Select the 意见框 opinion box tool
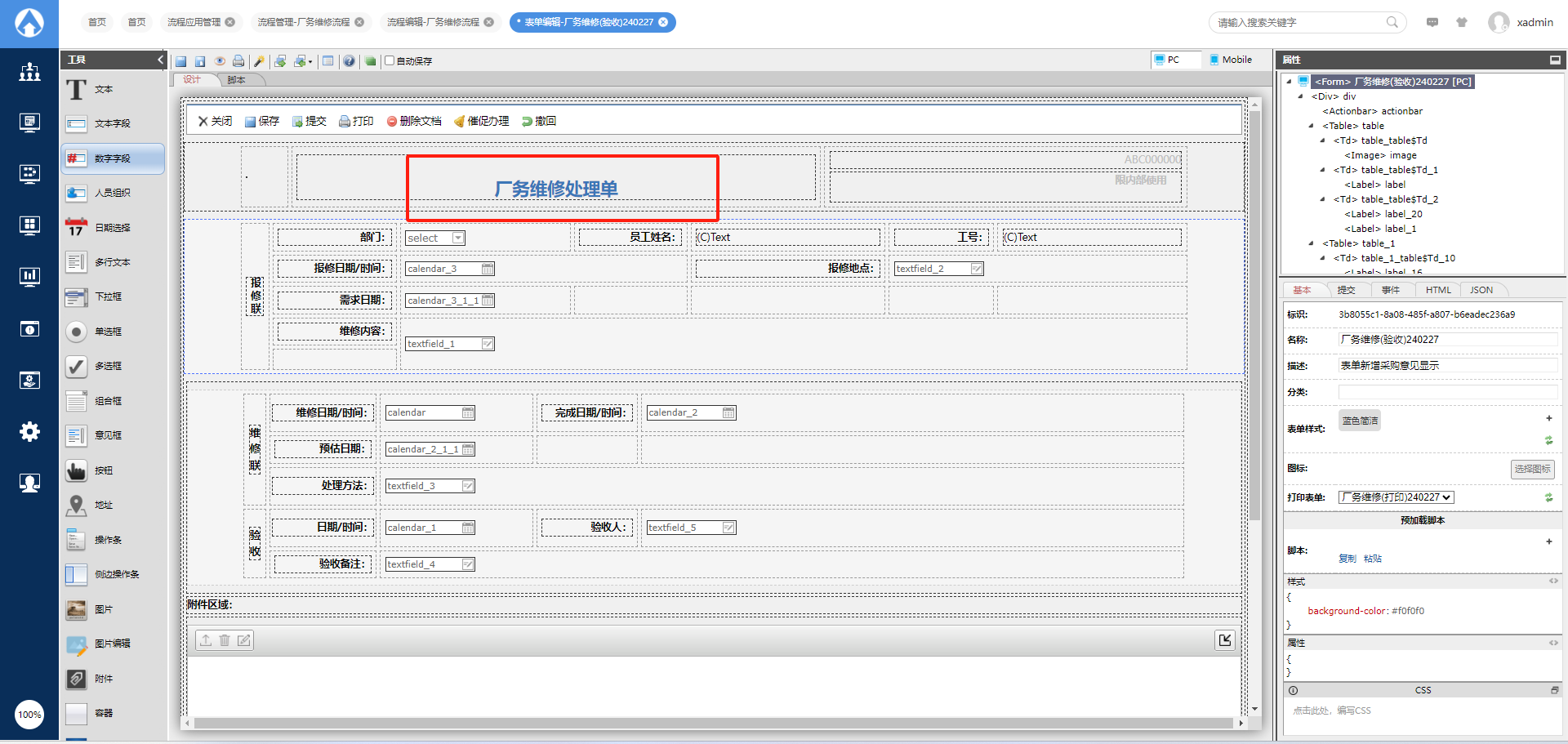Screen dimensions: 1568x744 tap(113, 435)
